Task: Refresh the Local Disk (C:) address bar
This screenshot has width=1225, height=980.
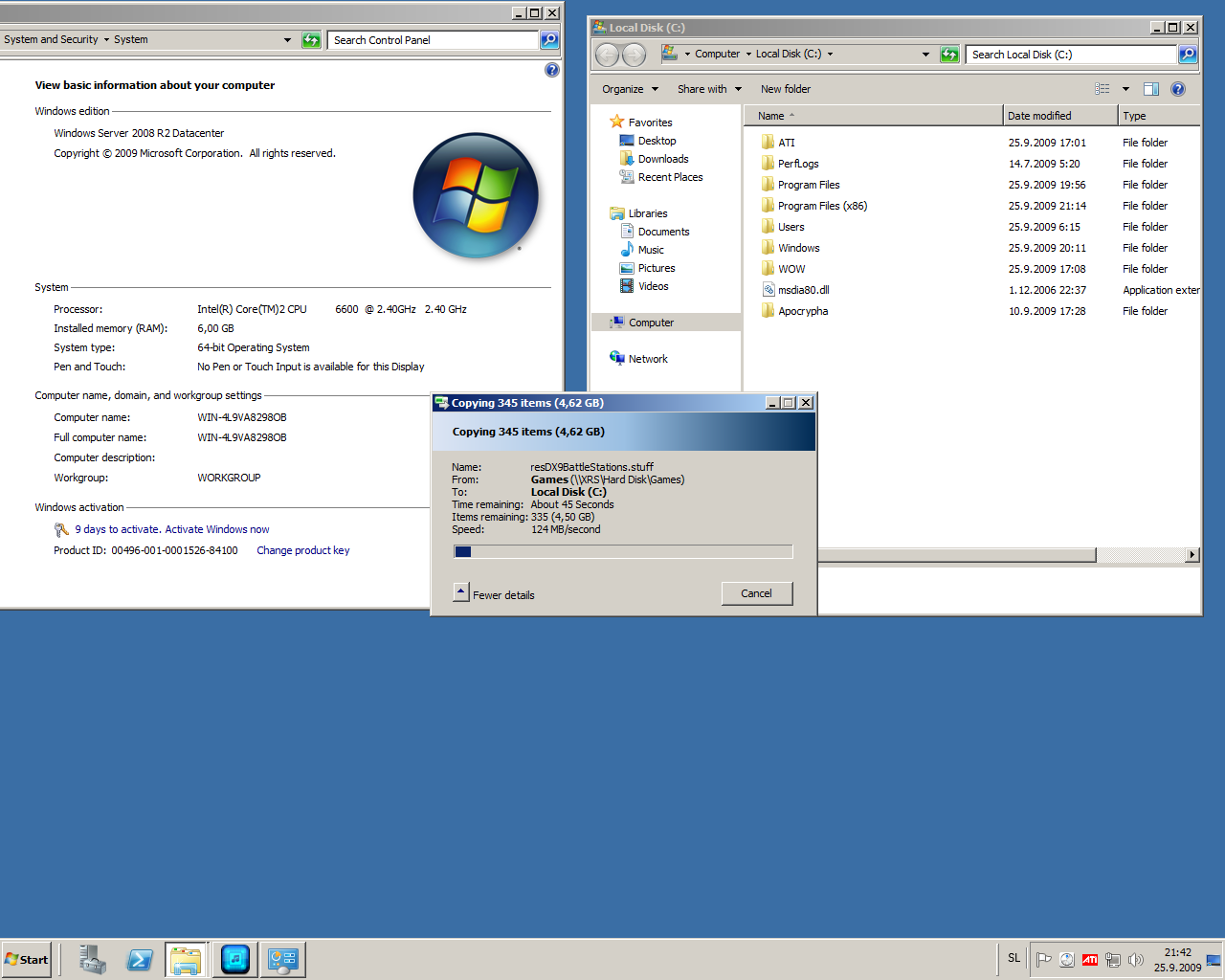Action: (x=949, y=55)
